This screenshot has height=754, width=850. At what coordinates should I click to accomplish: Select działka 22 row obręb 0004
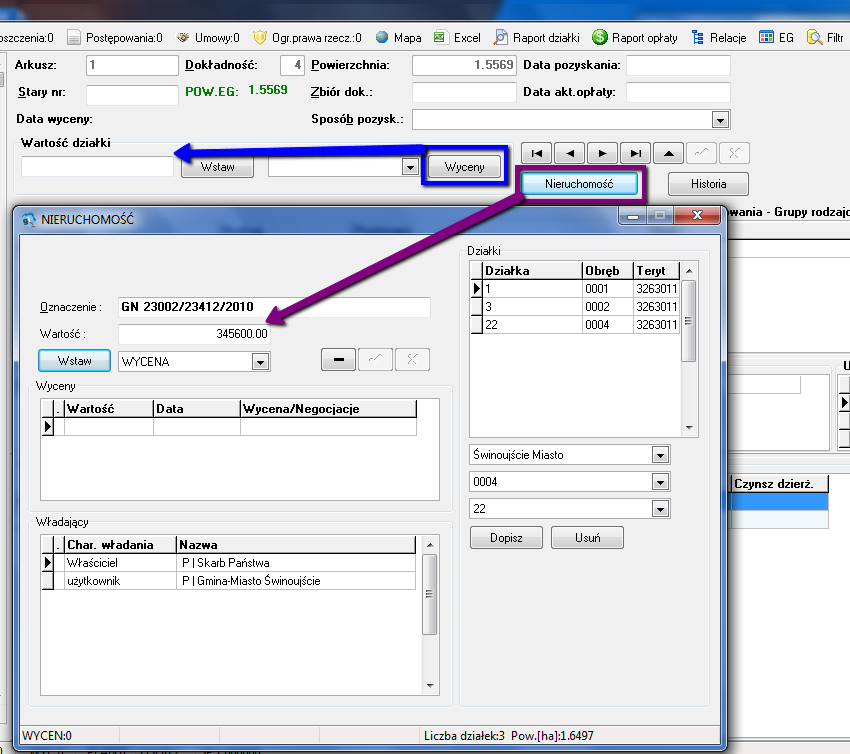[575, 325]
